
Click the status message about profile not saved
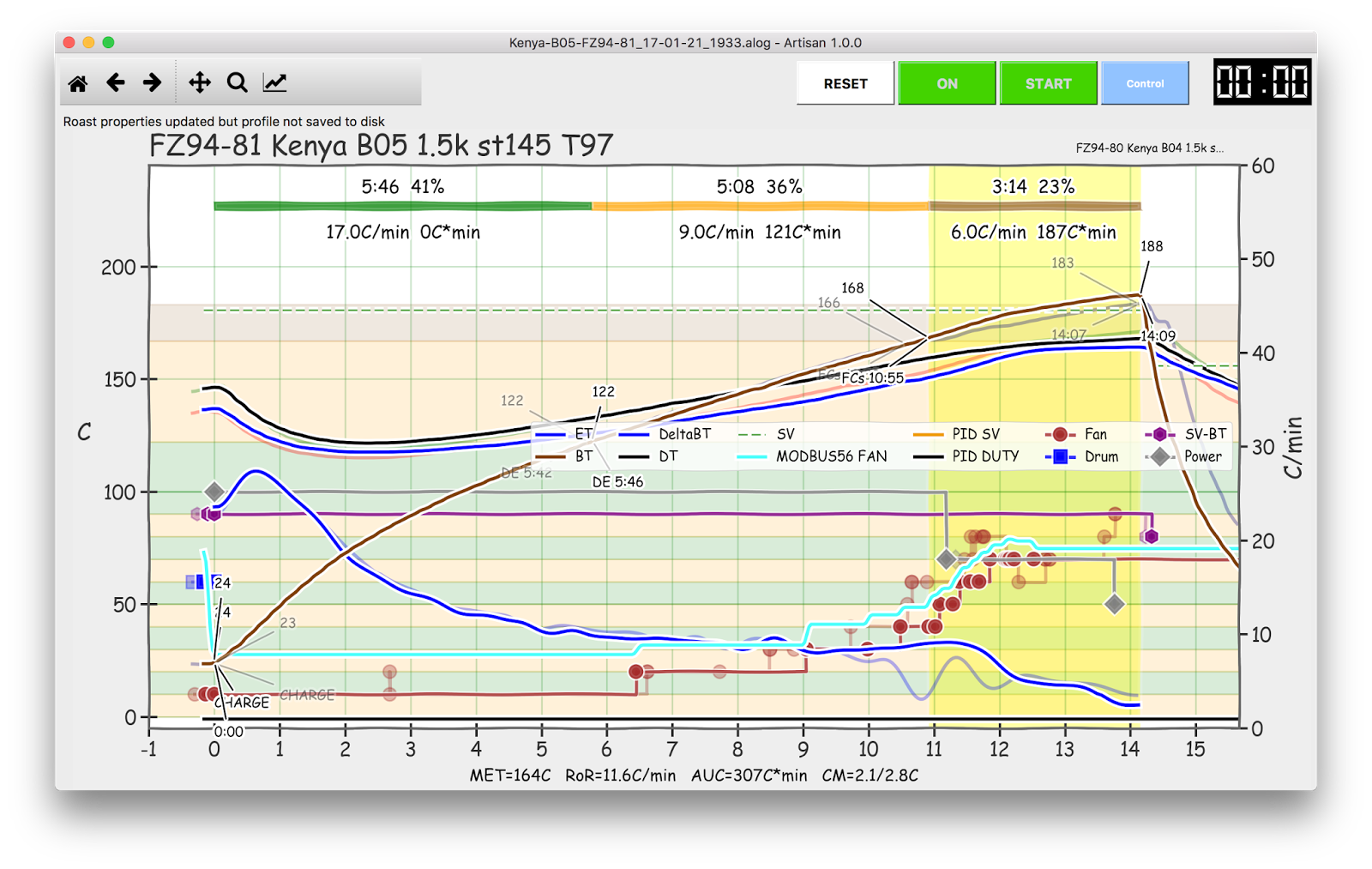pos(224,122)
